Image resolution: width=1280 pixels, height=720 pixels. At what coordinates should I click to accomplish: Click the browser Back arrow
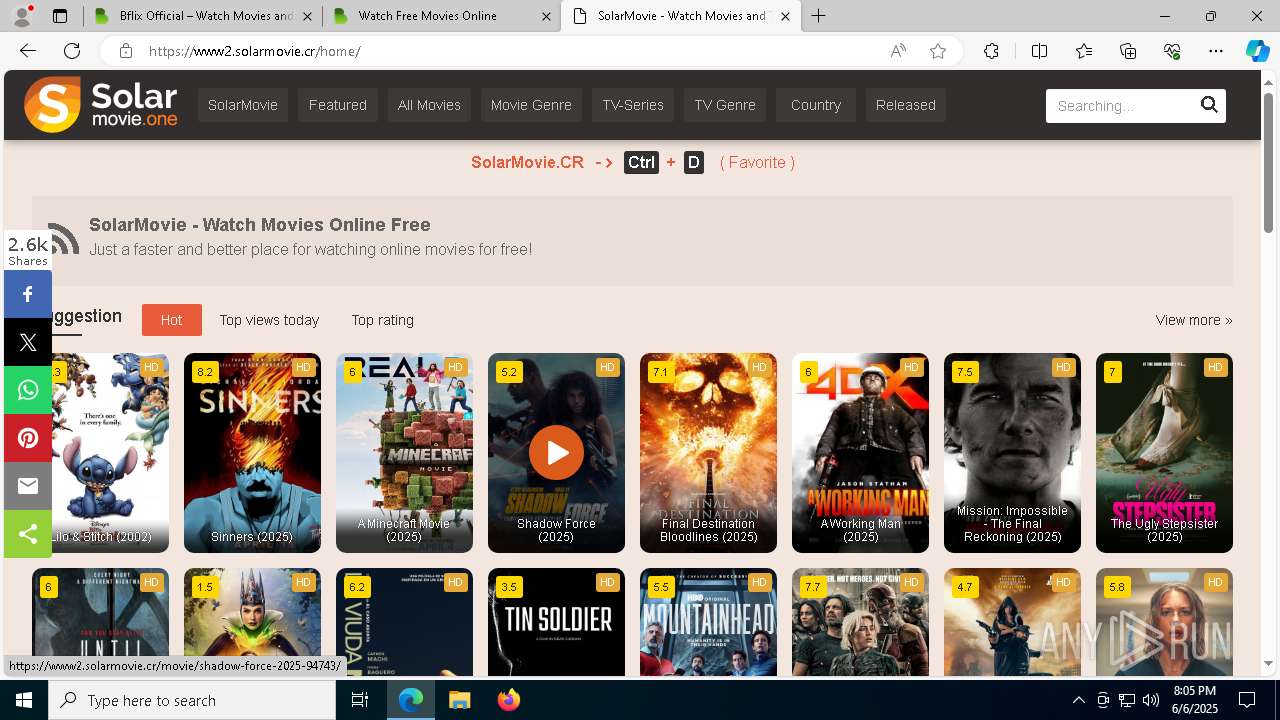coord(27,51)
